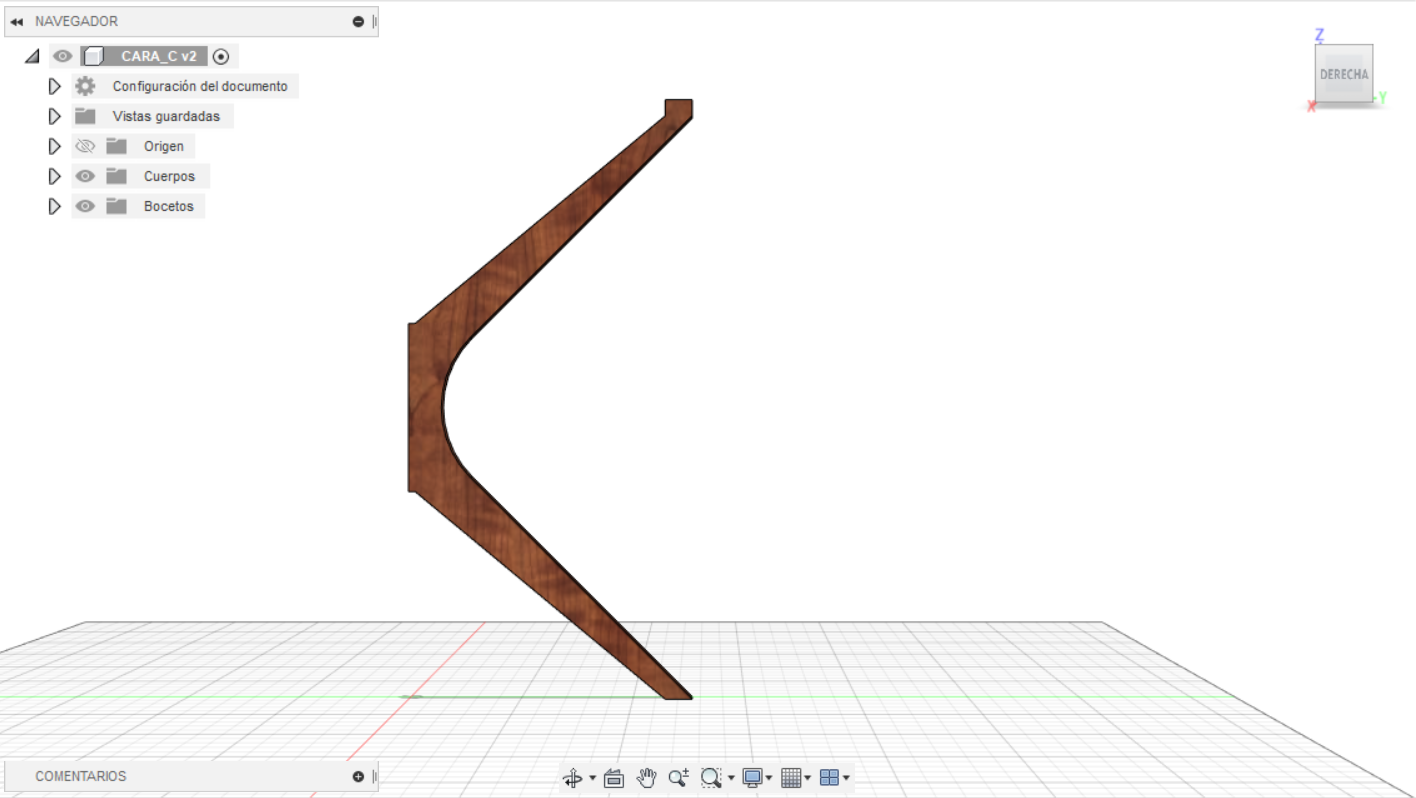
Task: Open the Grid and Snaps icon
Action: pos(791,777)
